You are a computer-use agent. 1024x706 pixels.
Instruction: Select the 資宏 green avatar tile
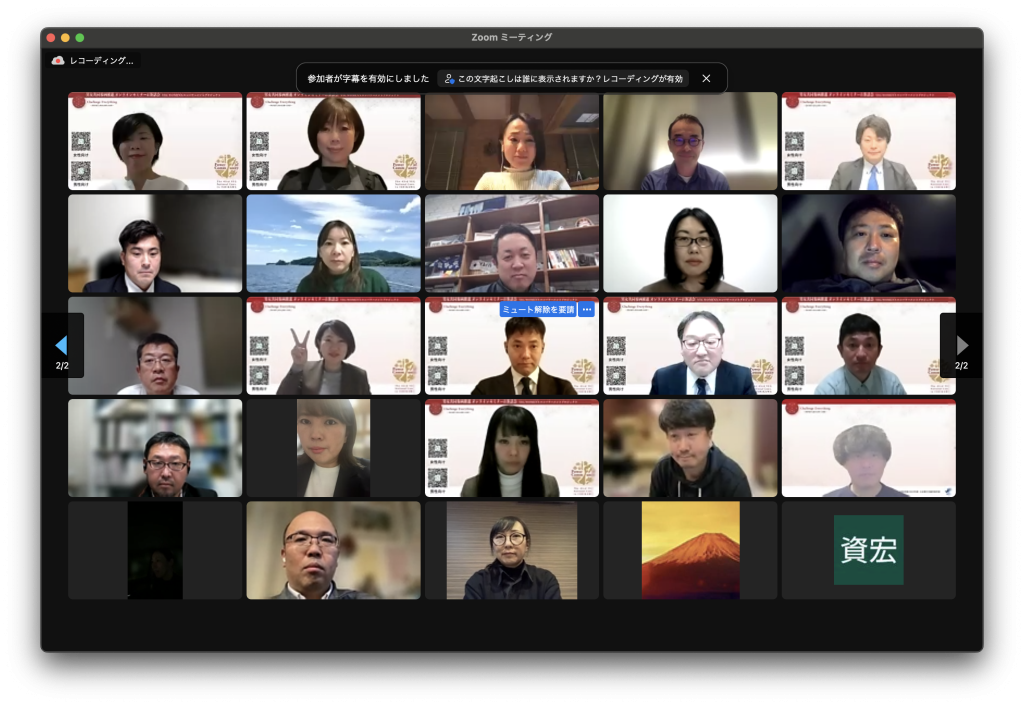(868, 550)
